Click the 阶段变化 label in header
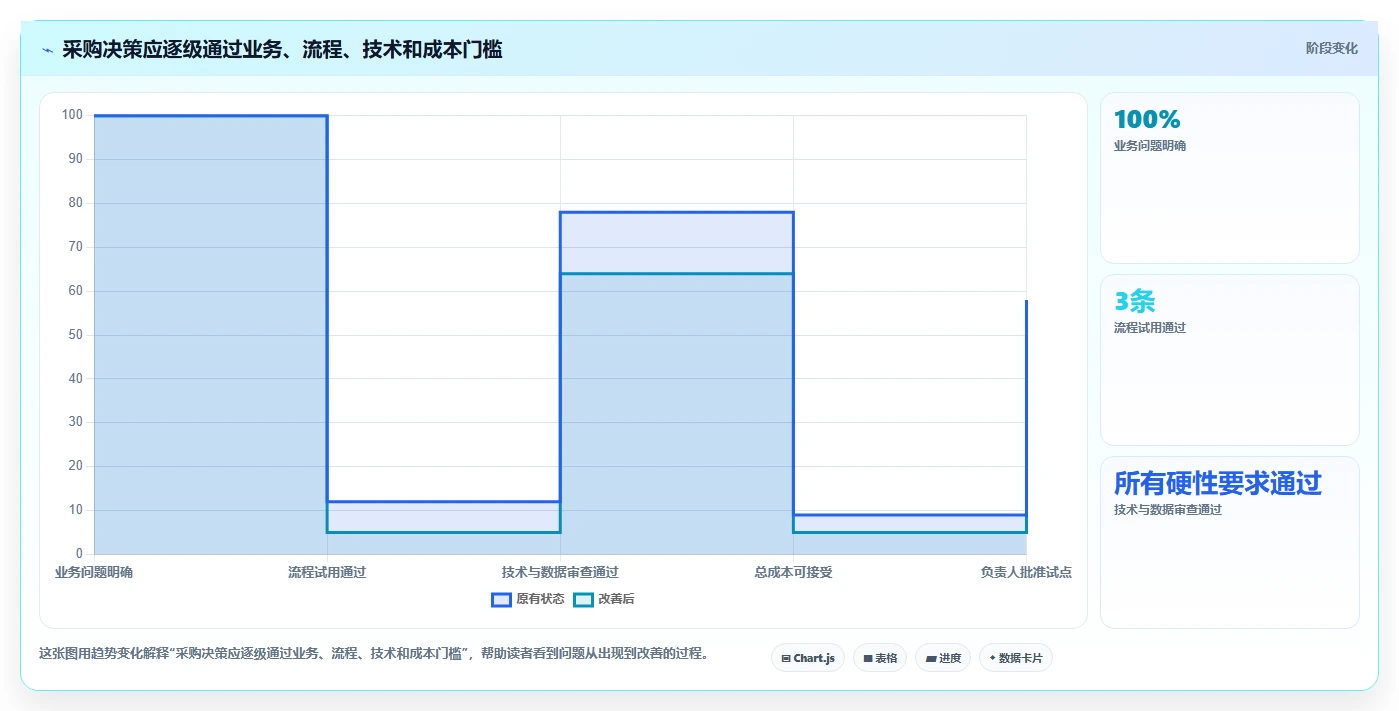The height and width of the screenshot is (711, 1399). point(1332,48)
